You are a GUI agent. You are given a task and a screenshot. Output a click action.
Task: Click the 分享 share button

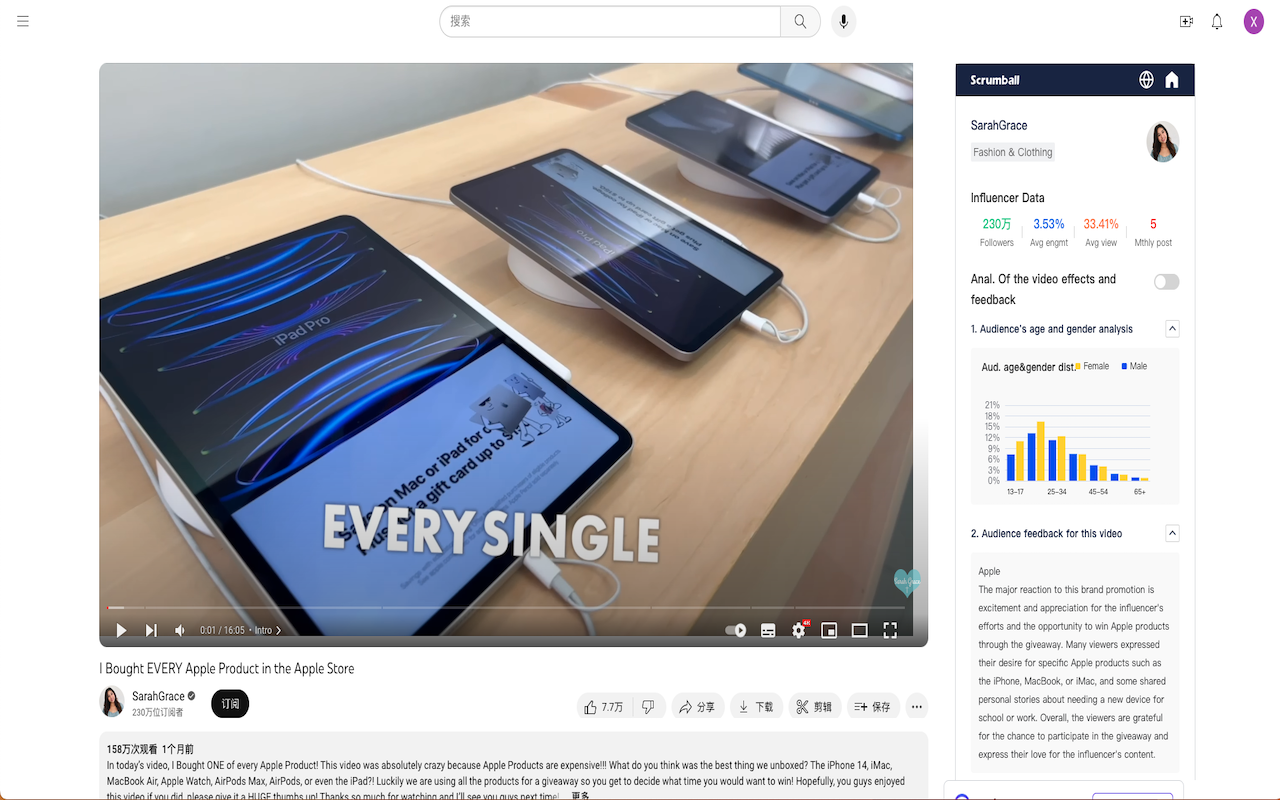697,707
